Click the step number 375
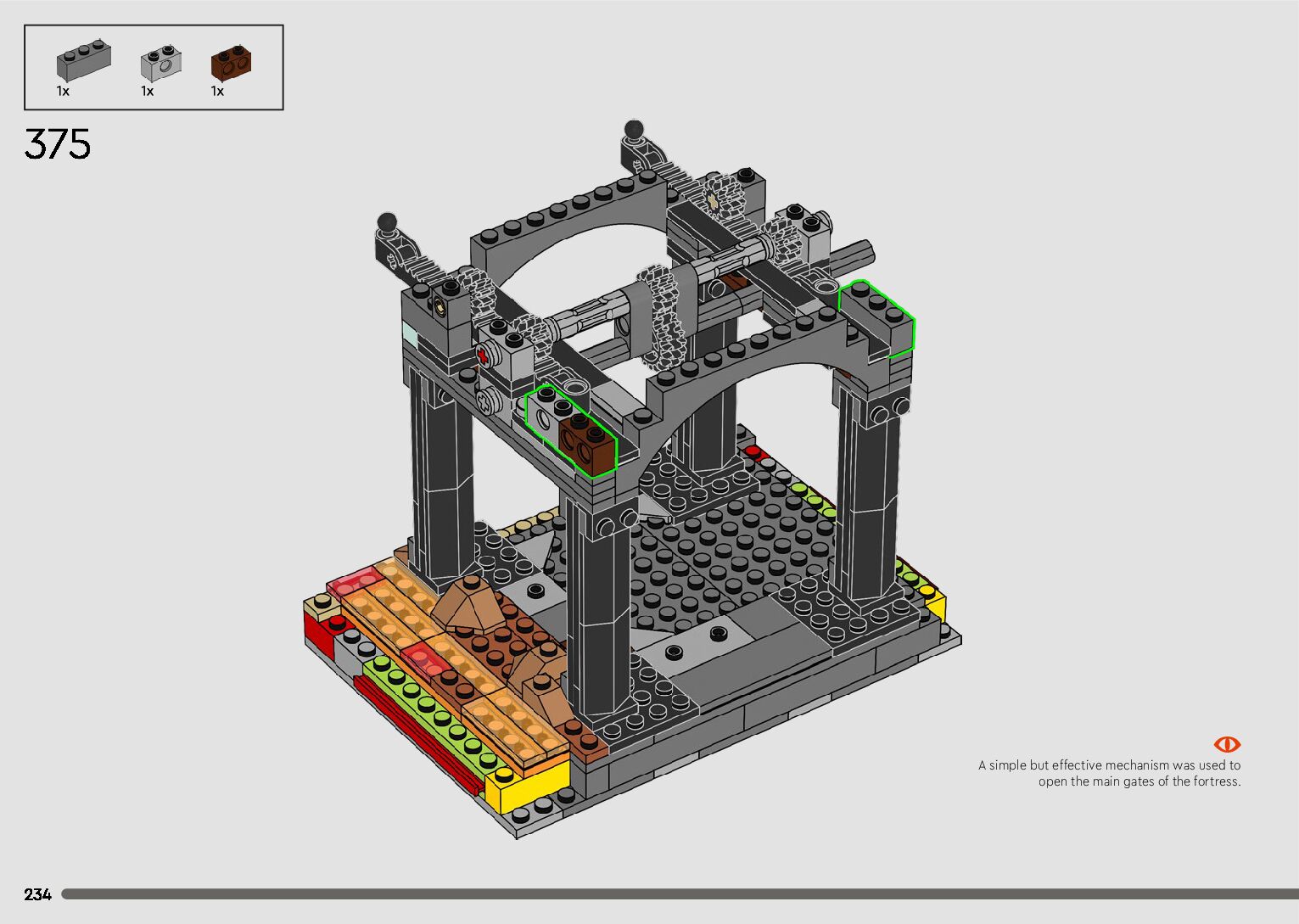 pyautogui.click(x=58, y=144)
